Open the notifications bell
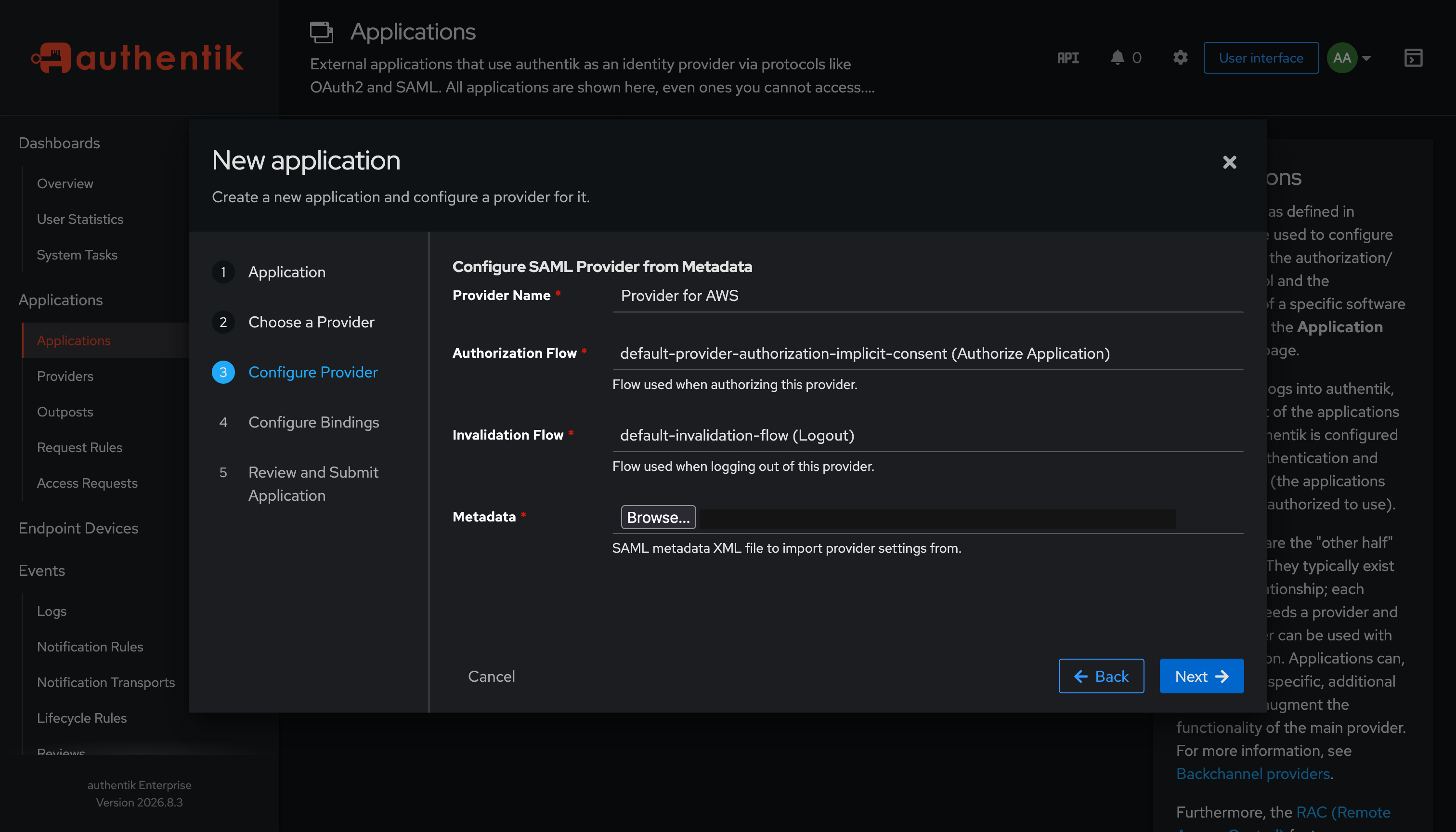The width and height of the screenshot is (1456, 832). 1117,58
